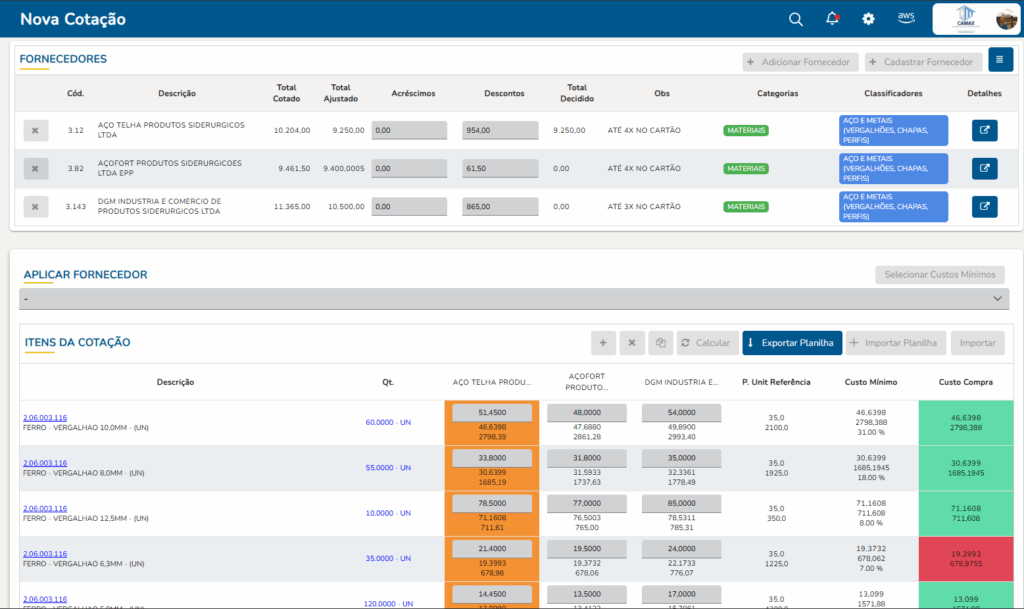Open the notifications bell

832,19
